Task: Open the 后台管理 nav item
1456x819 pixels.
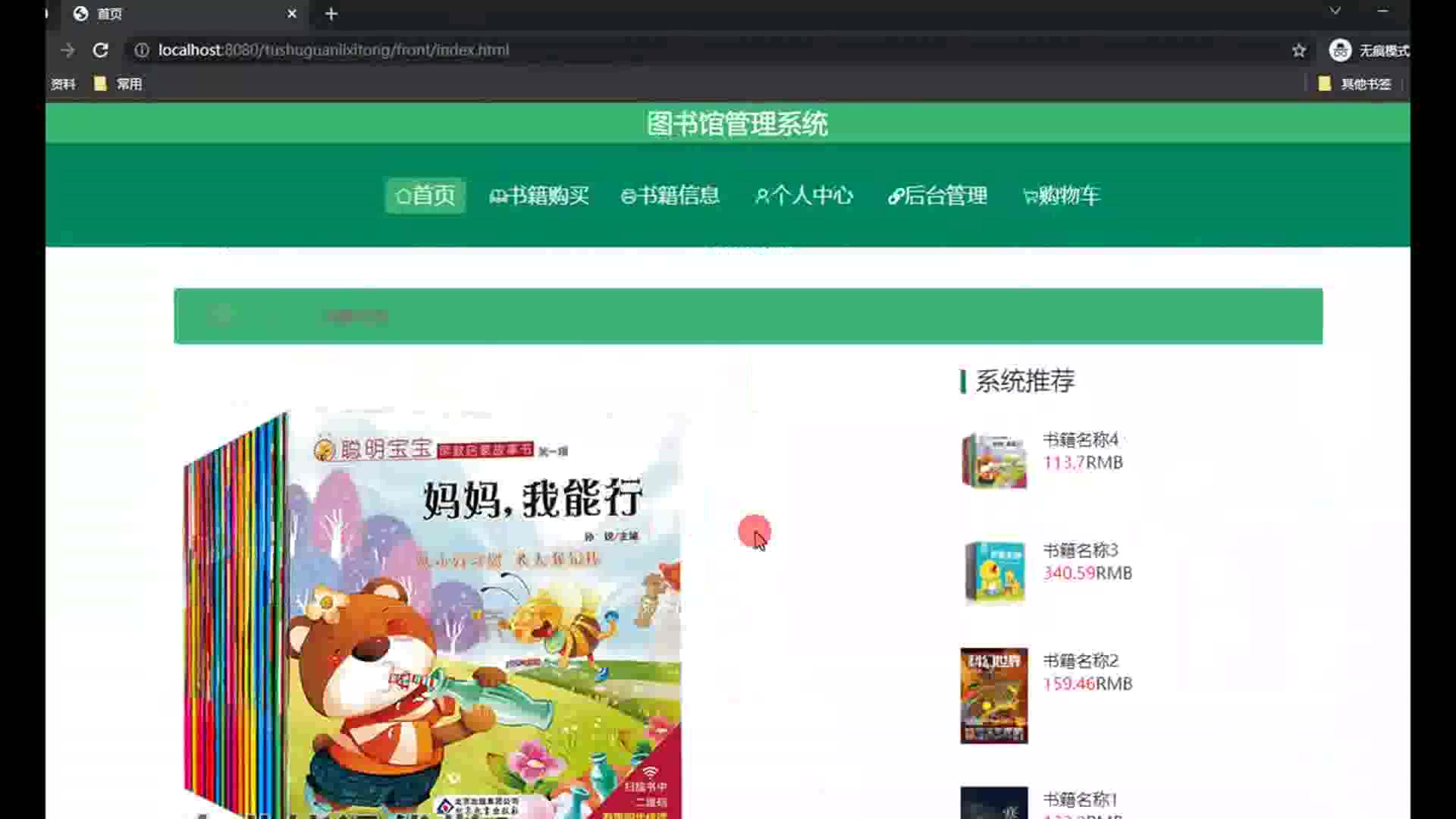Action: (x=938, y=196)
